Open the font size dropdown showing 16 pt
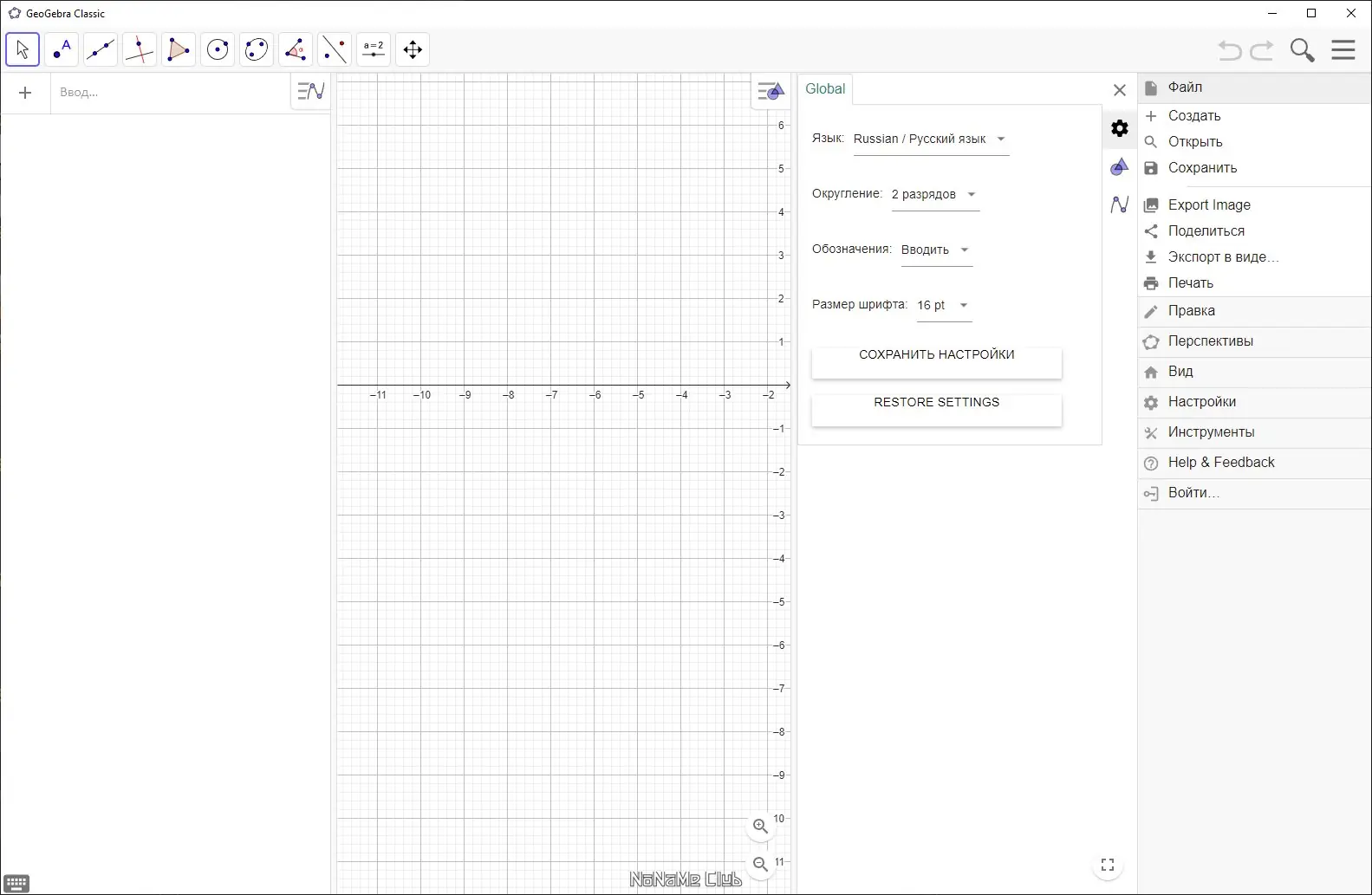The width and height of the screenshot is (1372, 895). point(944,306)
